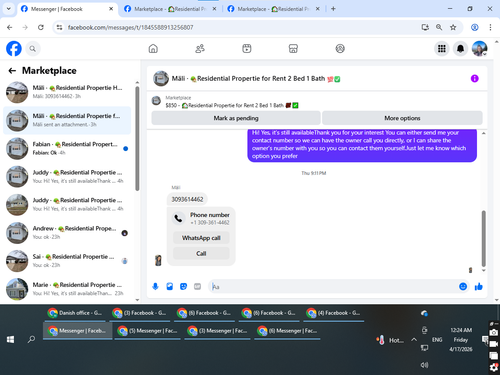The image size is (500, 375).
Task: Click Mäli's avatar in chat header
Action: pos(161,78)
